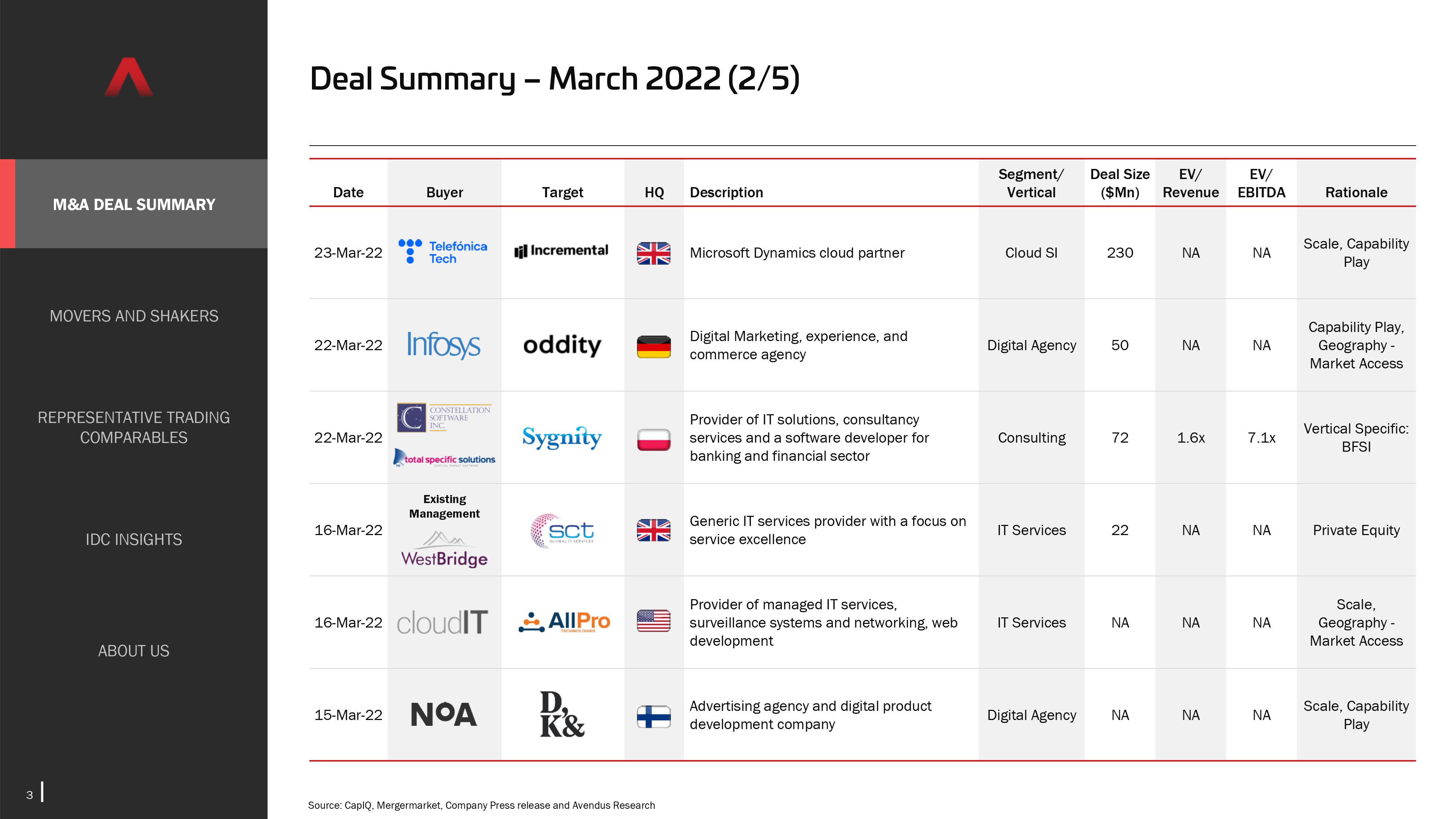Click the HQ column header
Viewport: 1456px width, 819px height.
654,192
